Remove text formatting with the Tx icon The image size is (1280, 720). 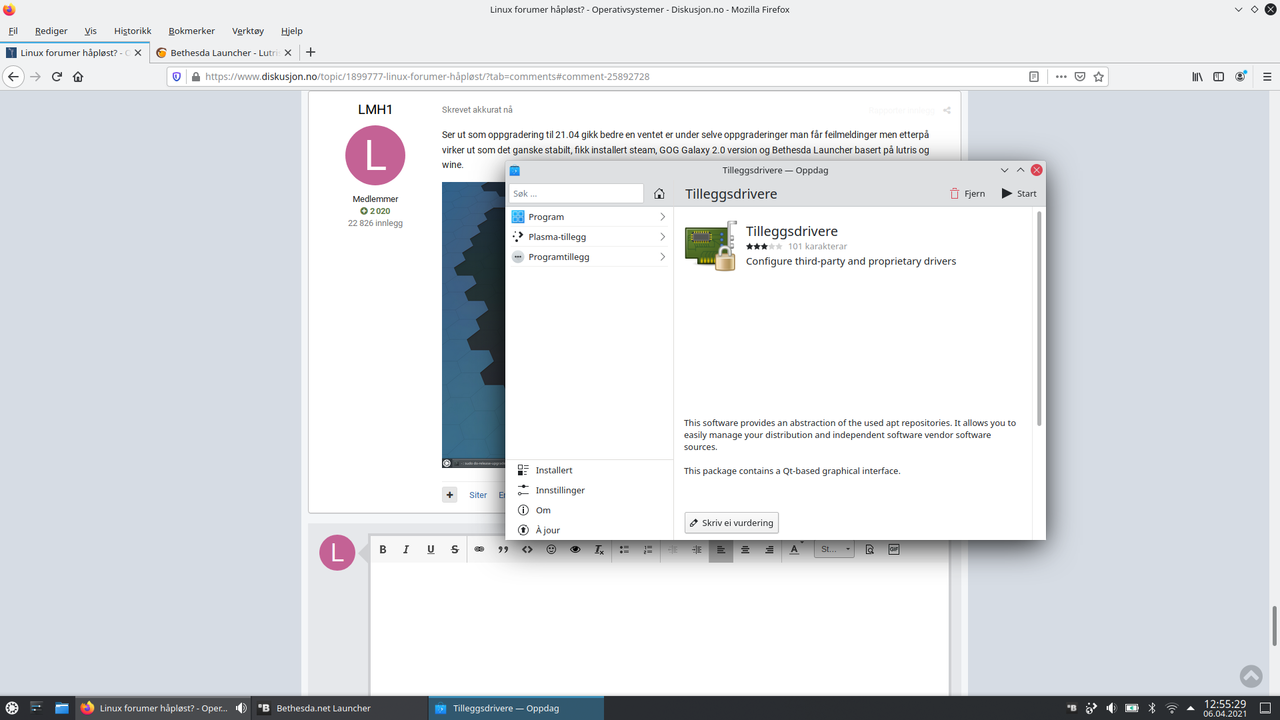click(598, 549)
